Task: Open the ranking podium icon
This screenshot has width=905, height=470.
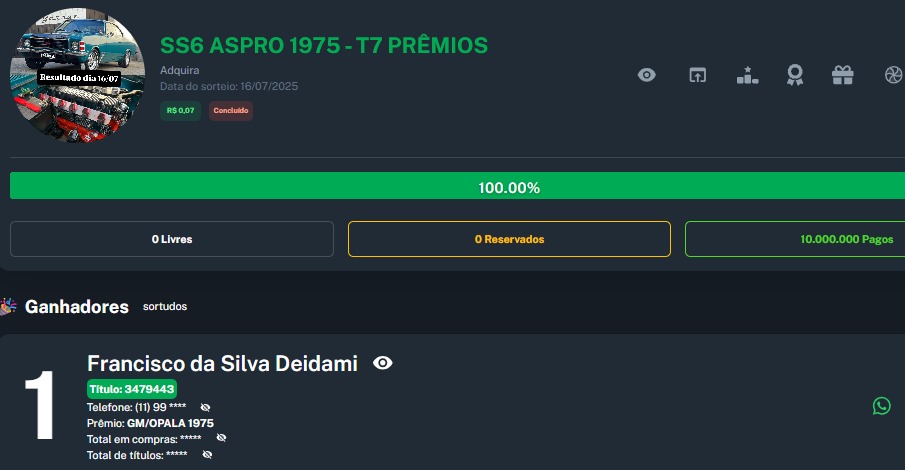Action: 747,75
